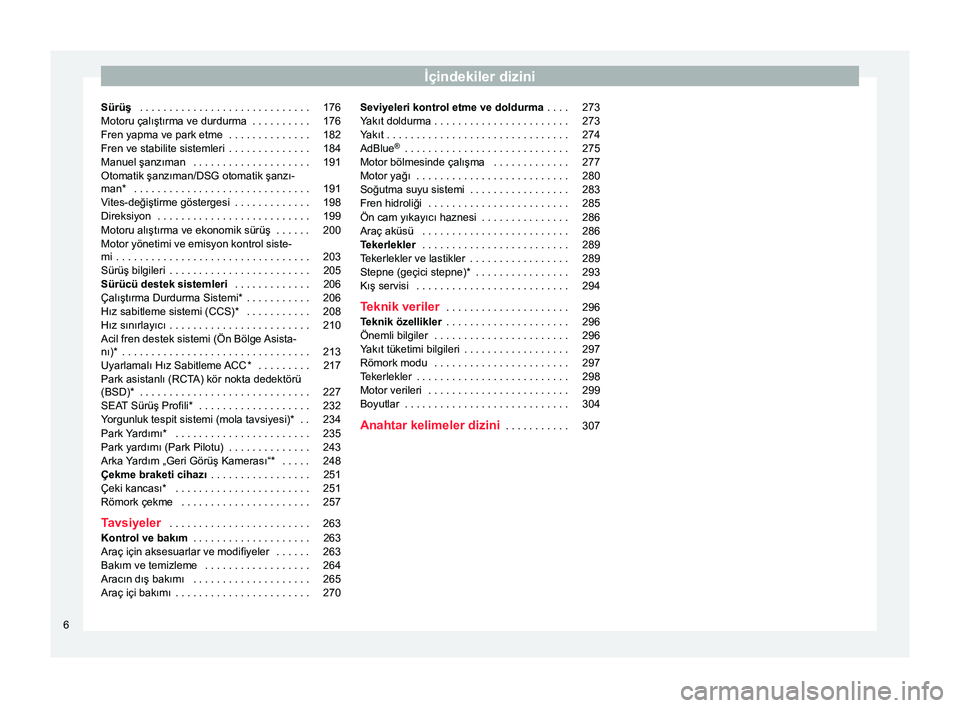Select the 'Park Yardımı*' entry
960x708 pixels.
coord(220,433)
